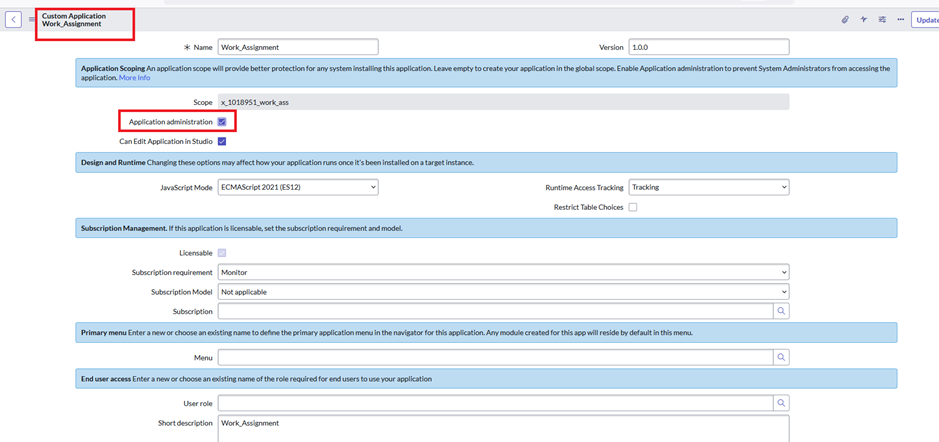Viewport: 939px width, 442px height.
Task: Open the Subscription requirement dropdown
Action: [503, 272]
